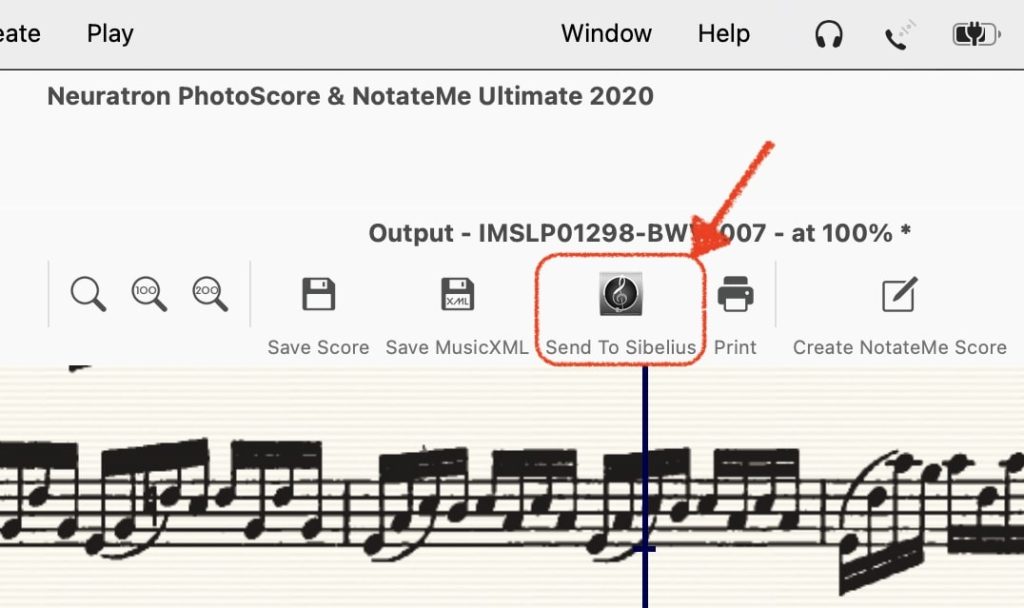Image resolution: width=1024 pixels, height=608 pixels.
Task: Click the 'Create NotateMe Score' text label
Action: tap(899, 348)
